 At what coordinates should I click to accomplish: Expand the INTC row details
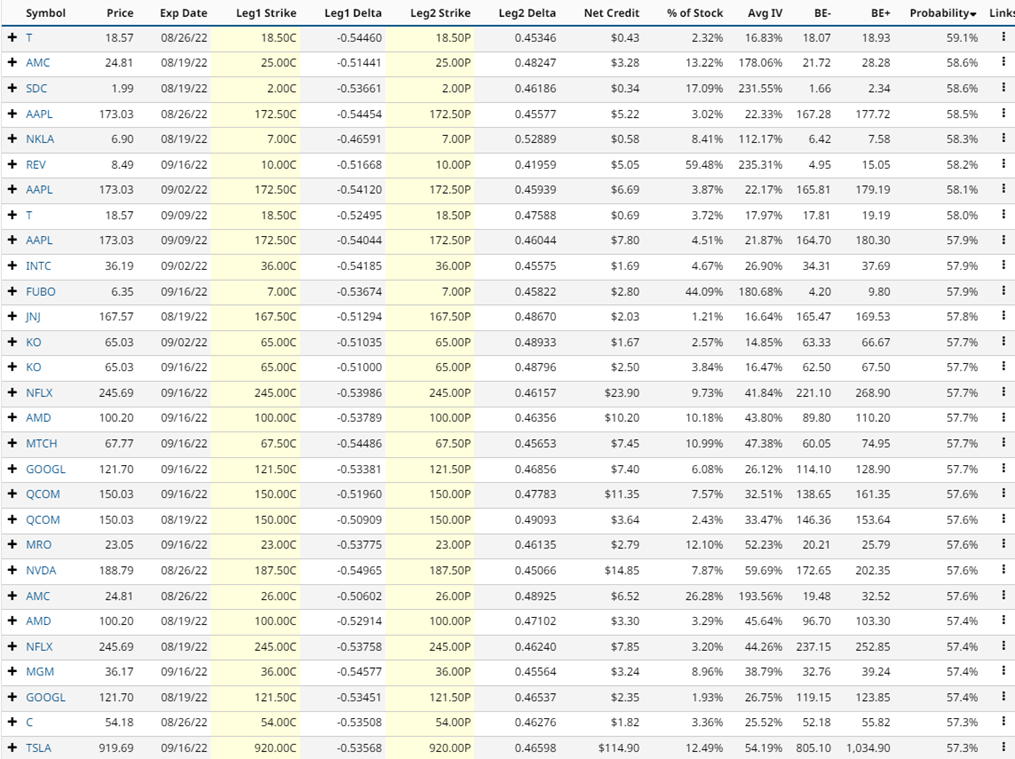tap(12, 265)
